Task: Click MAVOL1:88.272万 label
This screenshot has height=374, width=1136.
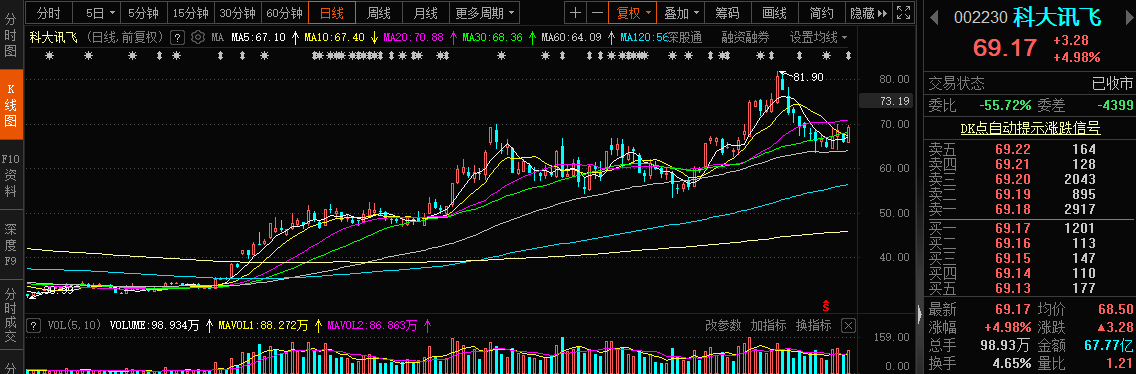Action: coord(264,325)
